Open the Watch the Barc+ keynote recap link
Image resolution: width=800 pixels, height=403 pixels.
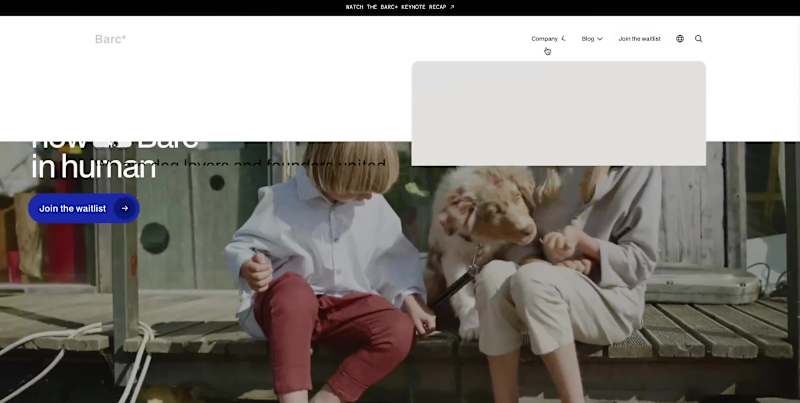tap(399, 7)
